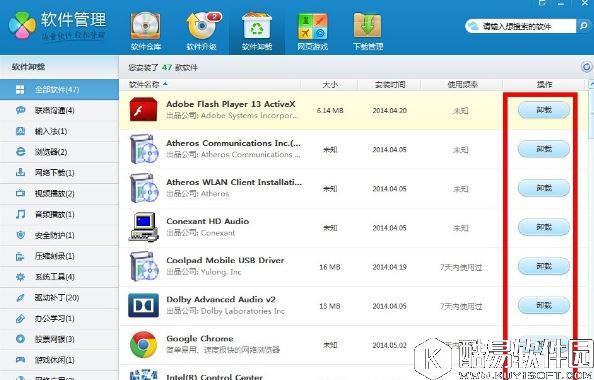The width and height of the screenshot is (594, 380).
Task: Sort by the 大小 size column
Action: [330, 84]
